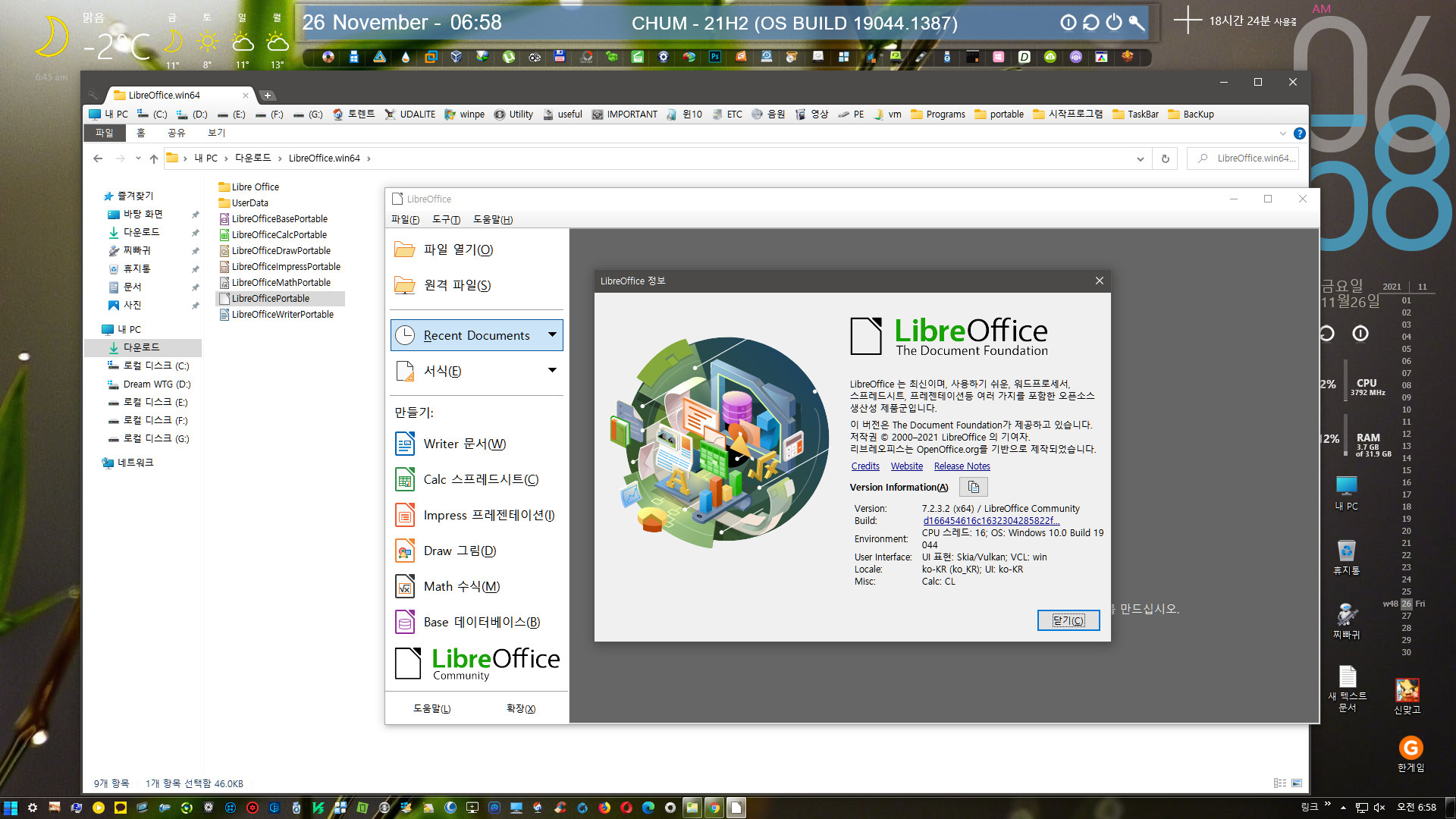1456x819 pixels.
Task: Close the LibreOffice.win64 Explorer tab
Action: 246,96
